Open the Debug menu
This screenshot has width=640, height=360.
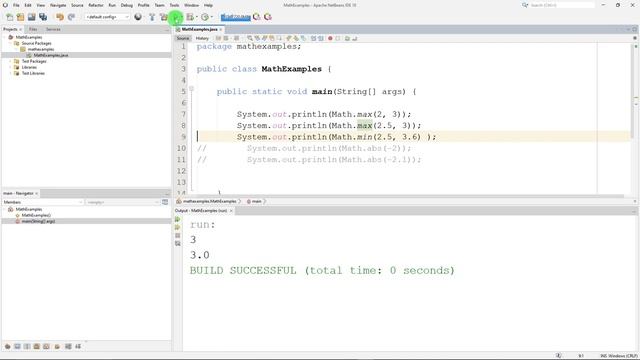pos(127,5)
